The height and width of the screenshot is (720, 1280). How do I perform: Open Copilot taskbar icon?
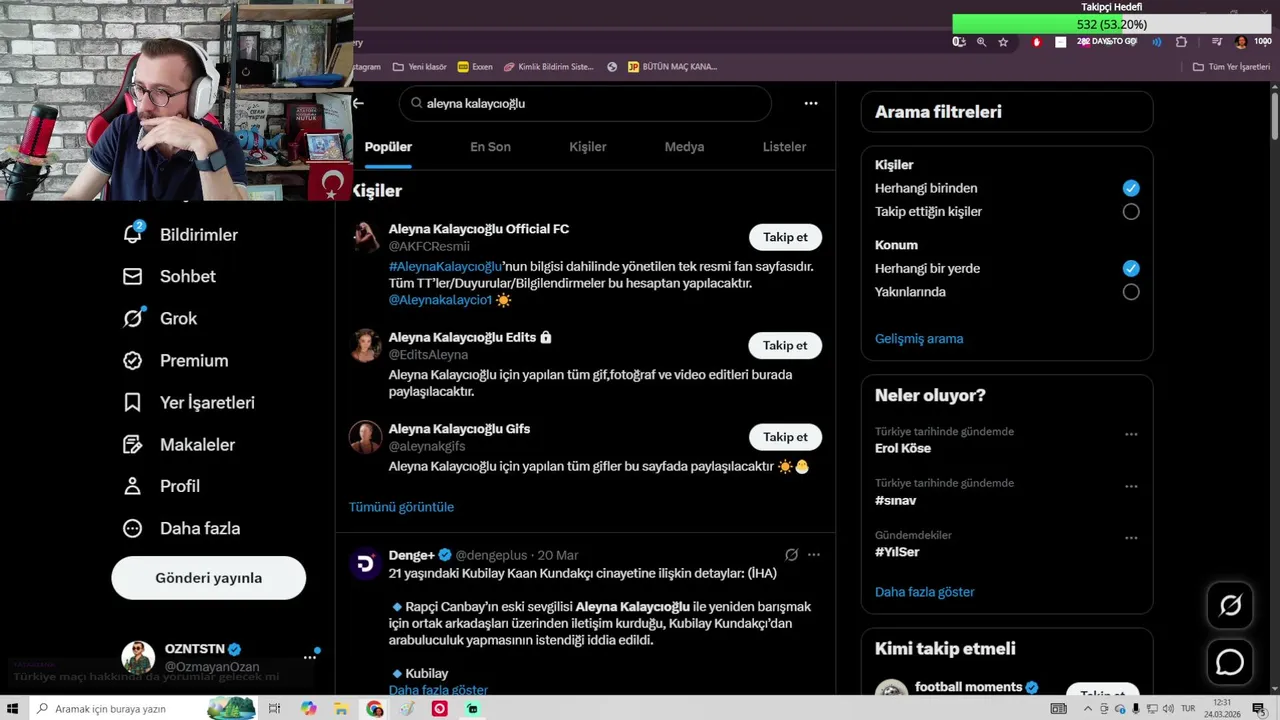tap(308, 709)
